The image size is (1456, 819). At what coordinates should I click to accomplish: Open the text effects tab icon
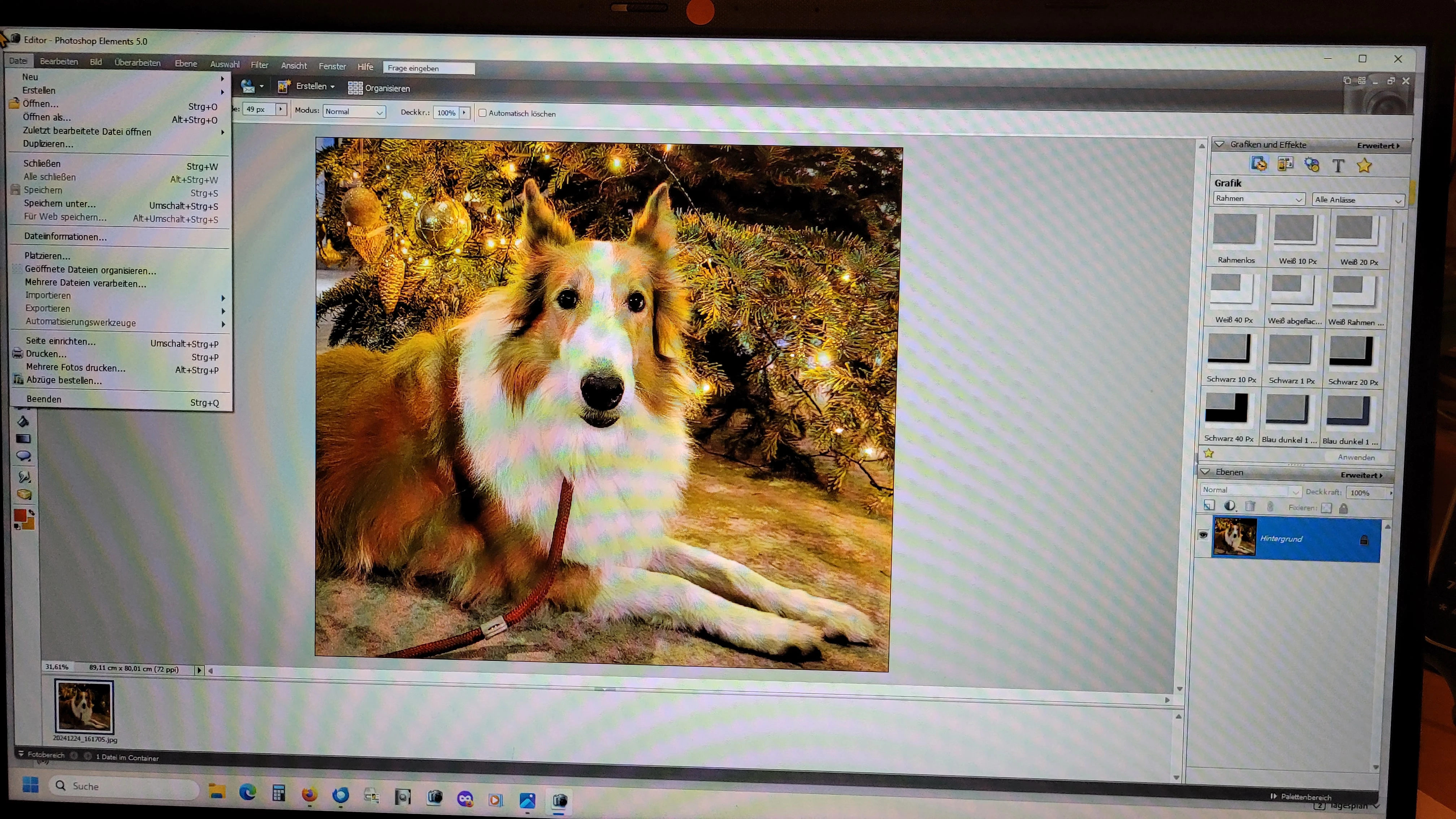pos(1338,166)
